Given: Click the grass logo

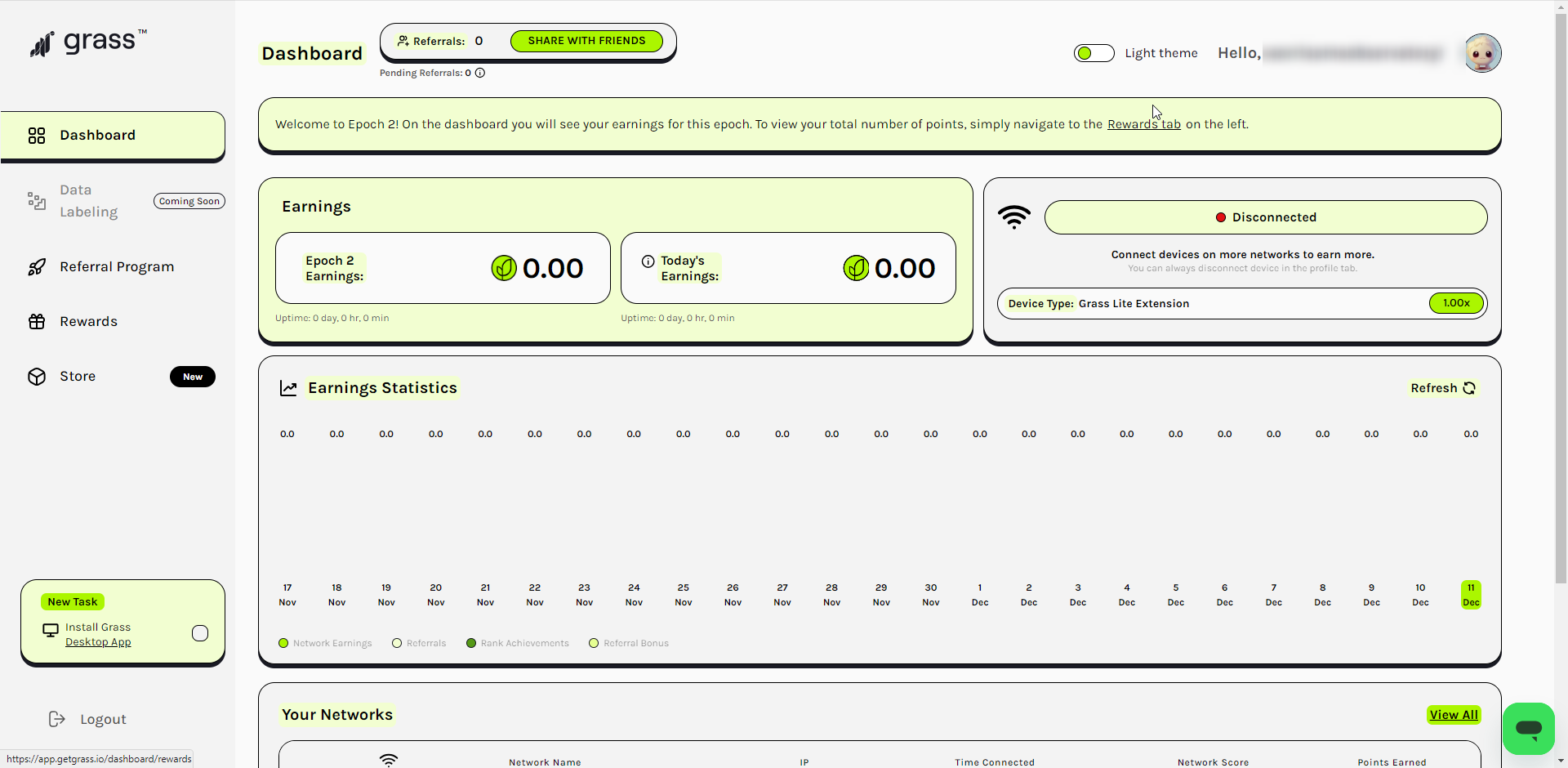Looking at the screenshot, I should (88, 42).
